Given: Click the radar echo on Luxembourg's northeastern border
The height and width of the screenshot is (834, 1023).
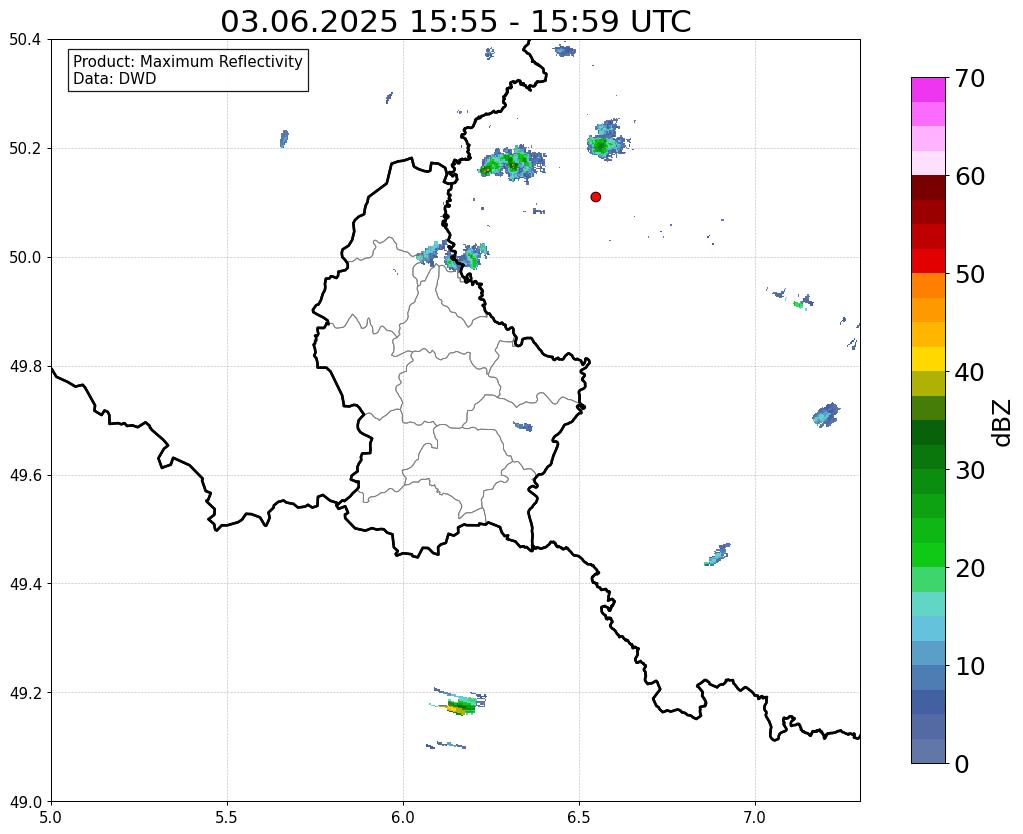Looking at the screenshot, I should (x=453, y=257).
